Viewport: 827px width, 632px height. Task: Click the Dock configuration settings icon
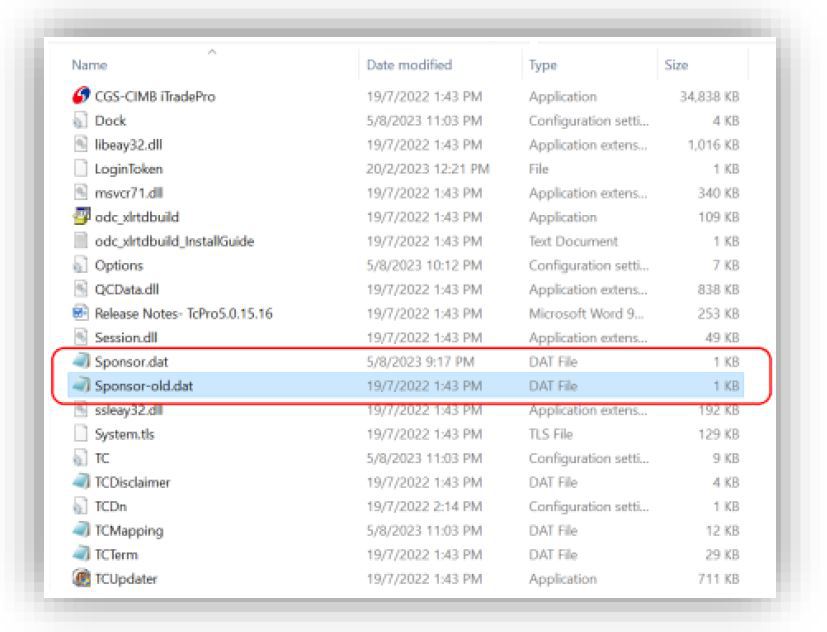click(x=81, y=121)
